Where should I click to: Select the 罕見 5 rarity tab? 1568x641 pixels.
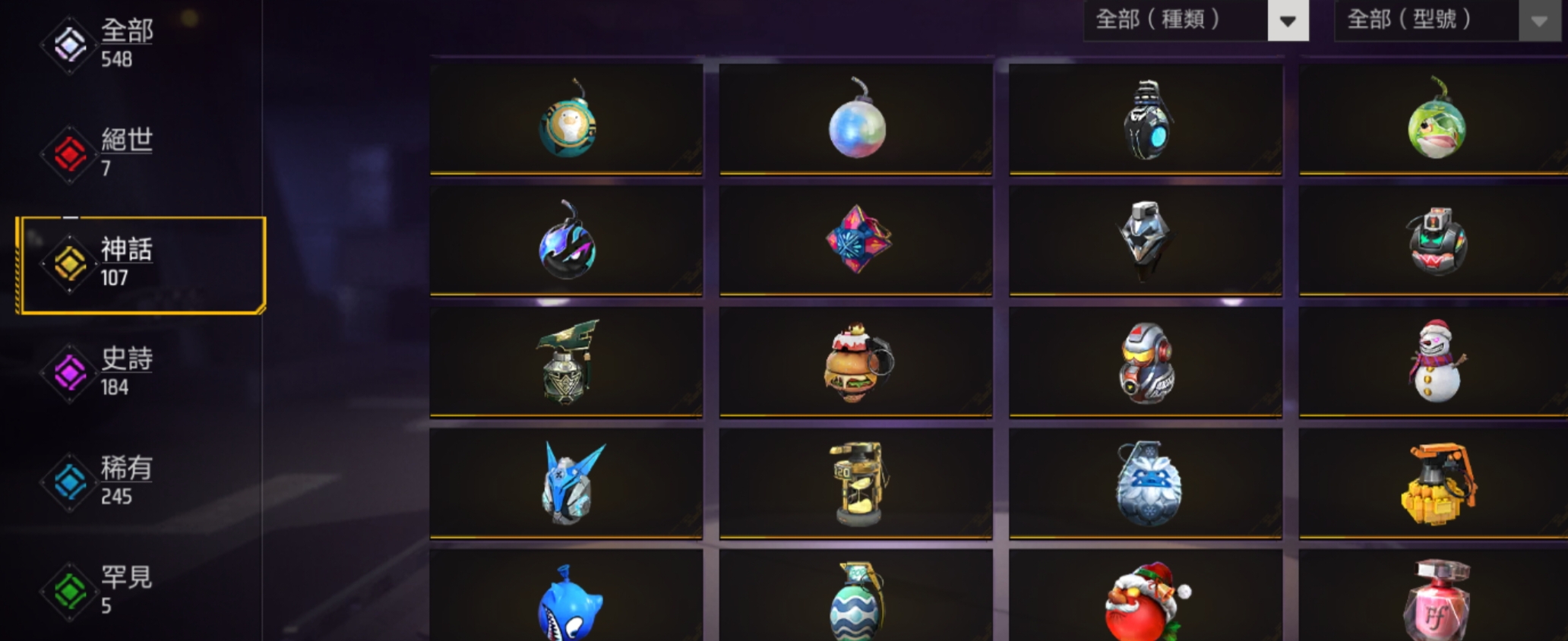point(99,591)
